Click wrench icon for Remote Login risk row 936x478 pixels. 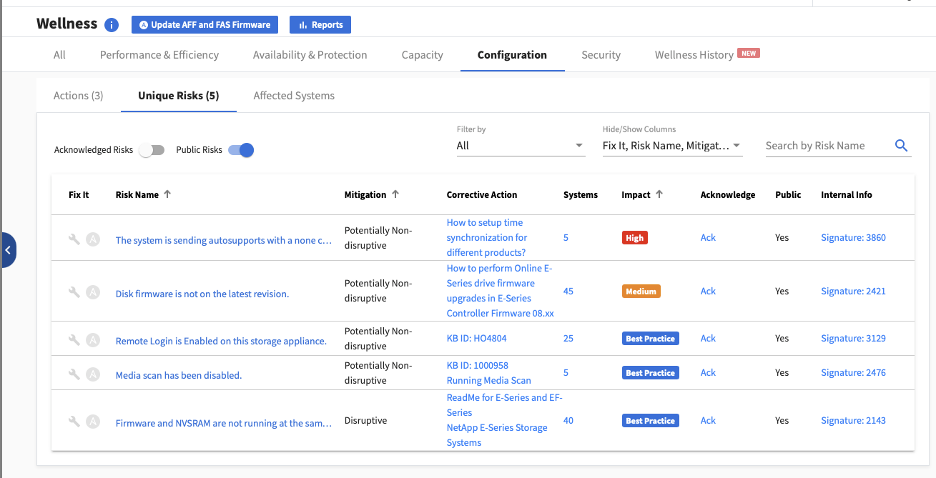point(74,340)
